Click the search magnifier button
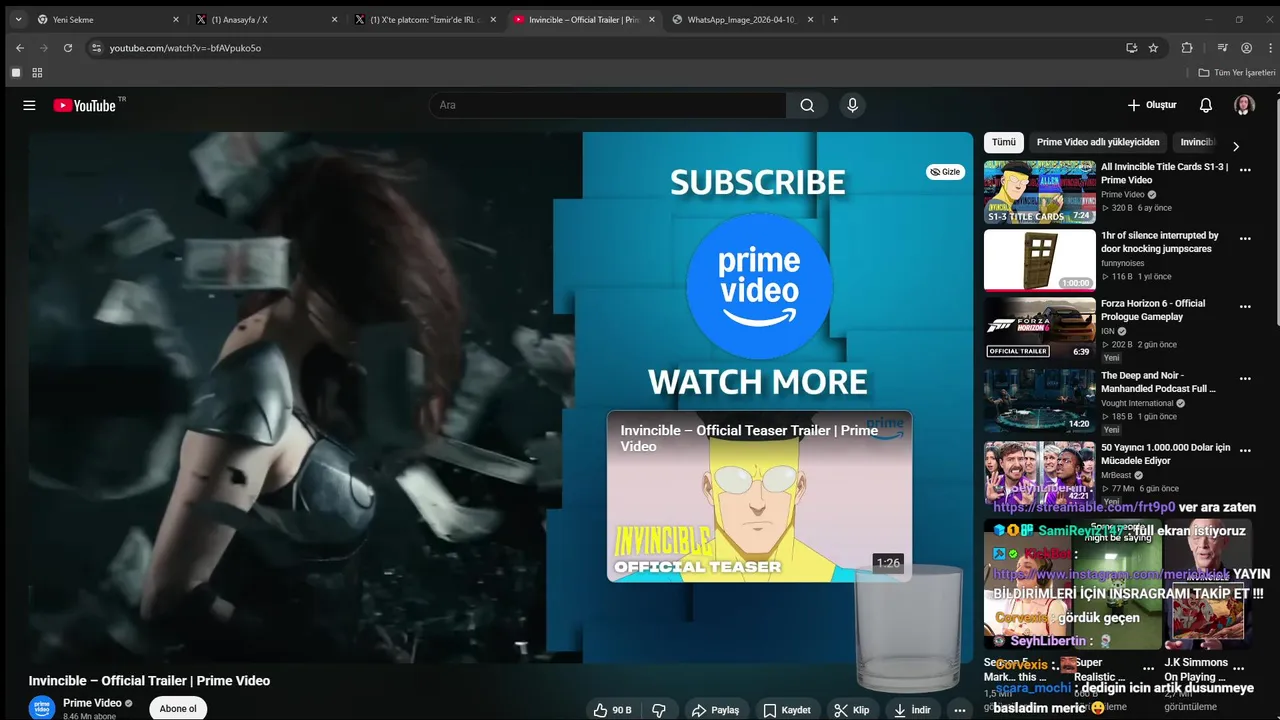Screen dimensions: 1280x720 [807, 105]
